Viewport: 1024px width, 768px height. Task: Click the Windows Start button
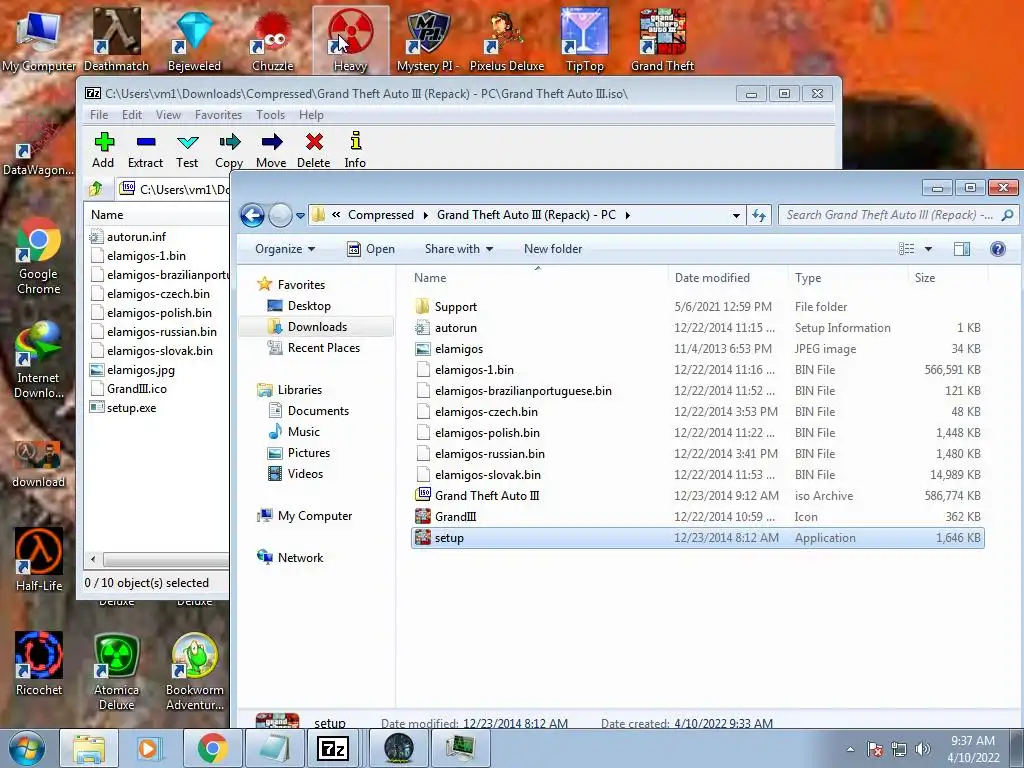(27, 749)
